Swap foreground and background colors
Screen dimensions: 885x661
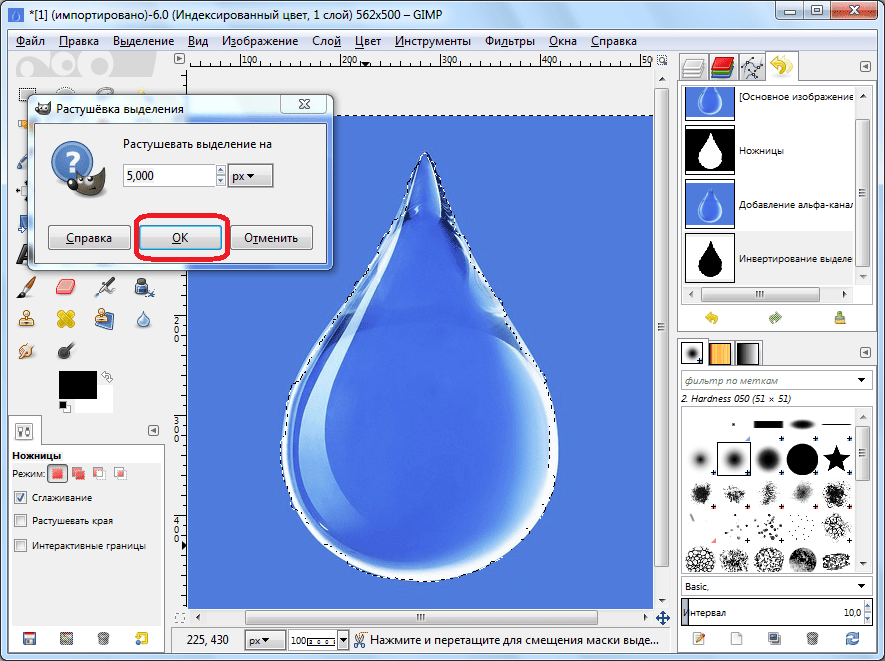[x=106, y=376]
